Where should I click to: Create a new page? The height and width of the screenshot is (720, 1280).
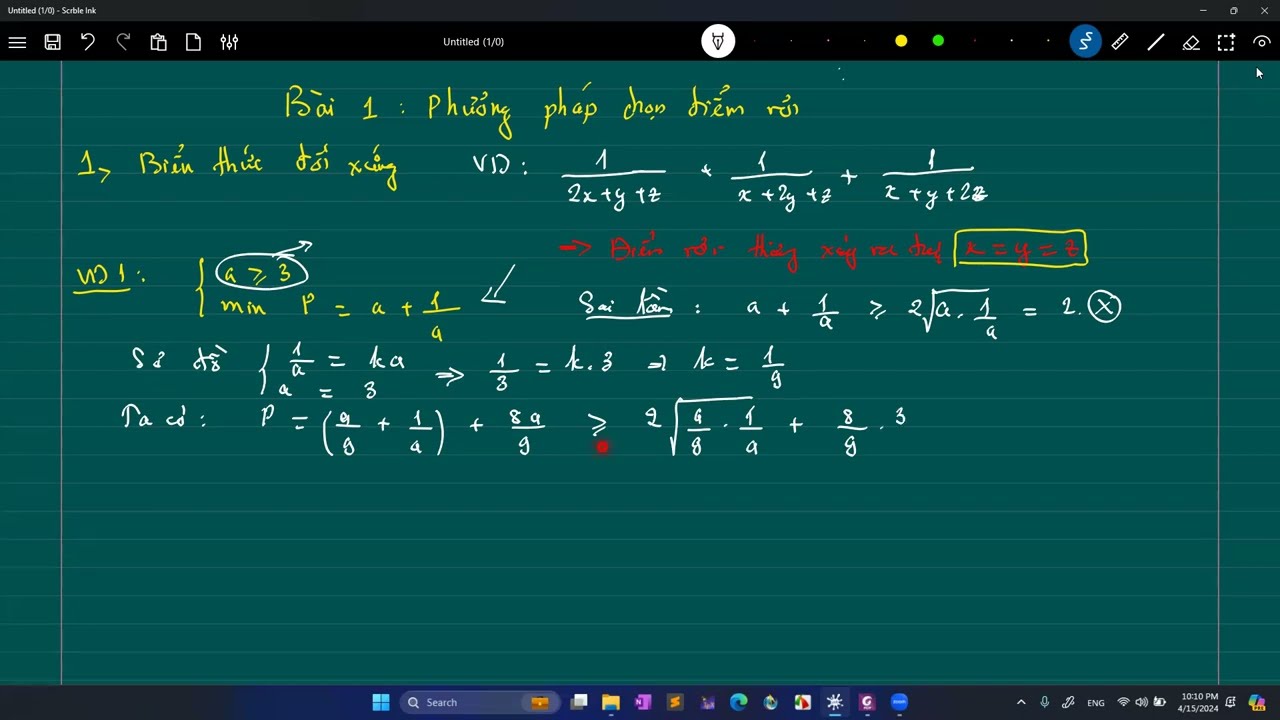point(194,42)
